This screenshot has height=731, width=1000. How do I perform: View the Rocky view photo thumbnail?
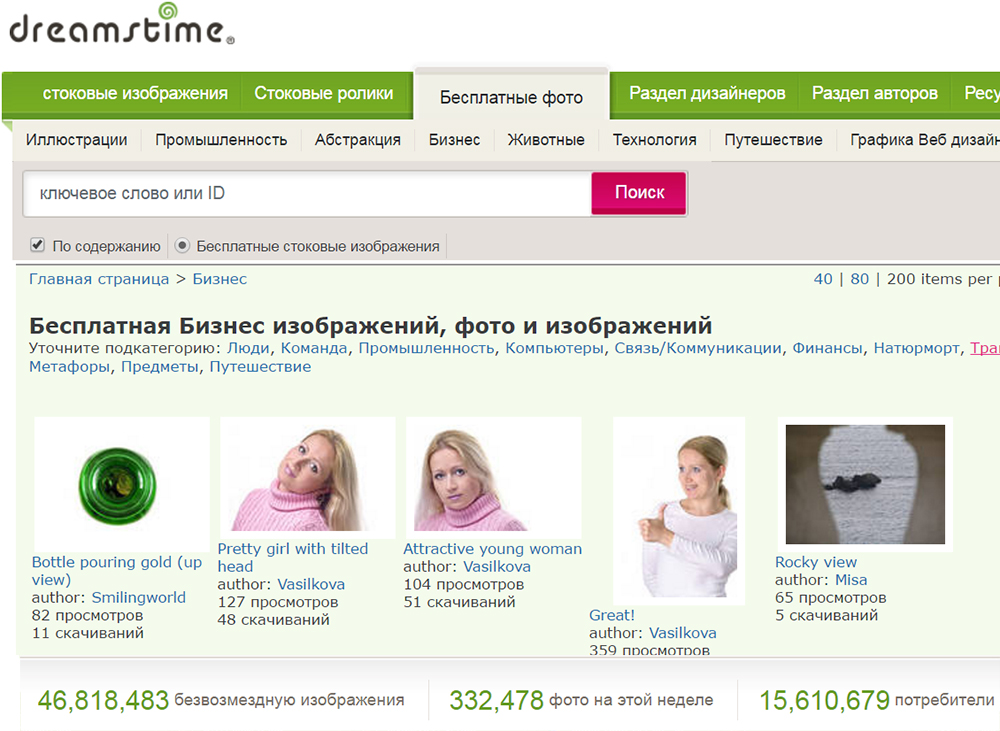tap(865, 482)
